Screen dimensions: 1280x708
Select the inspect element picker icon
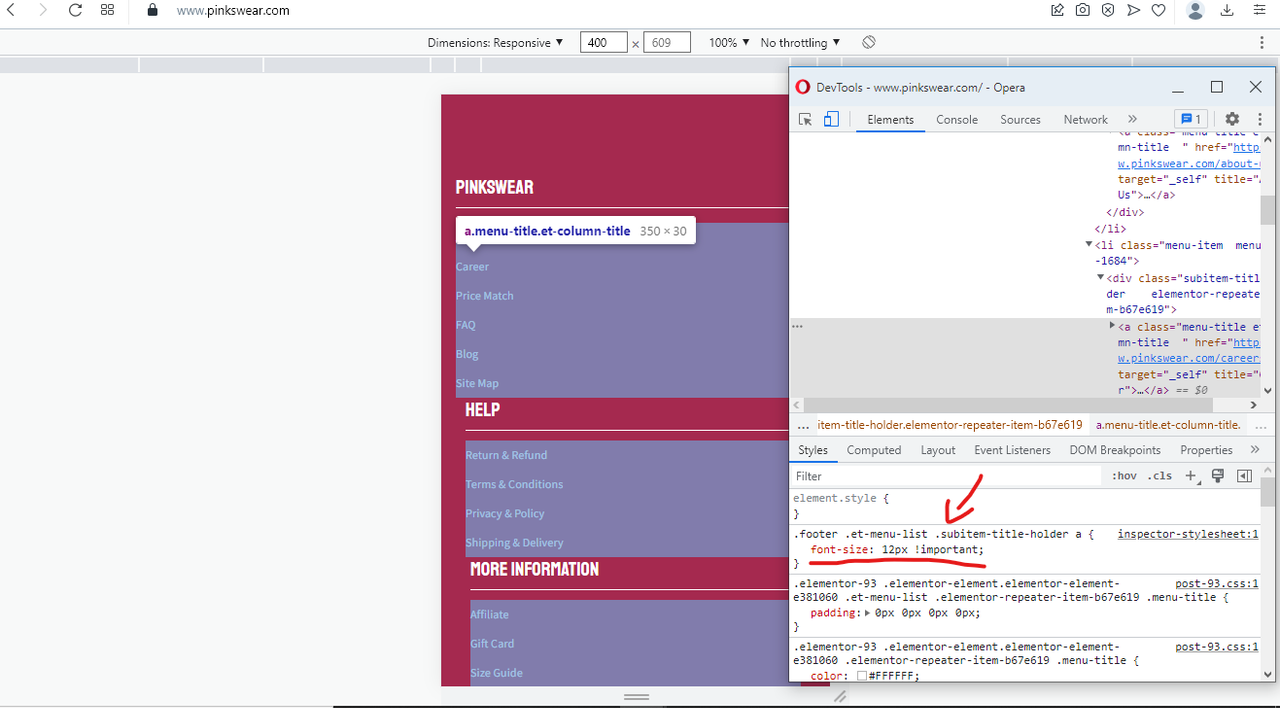tap(805, 119)
